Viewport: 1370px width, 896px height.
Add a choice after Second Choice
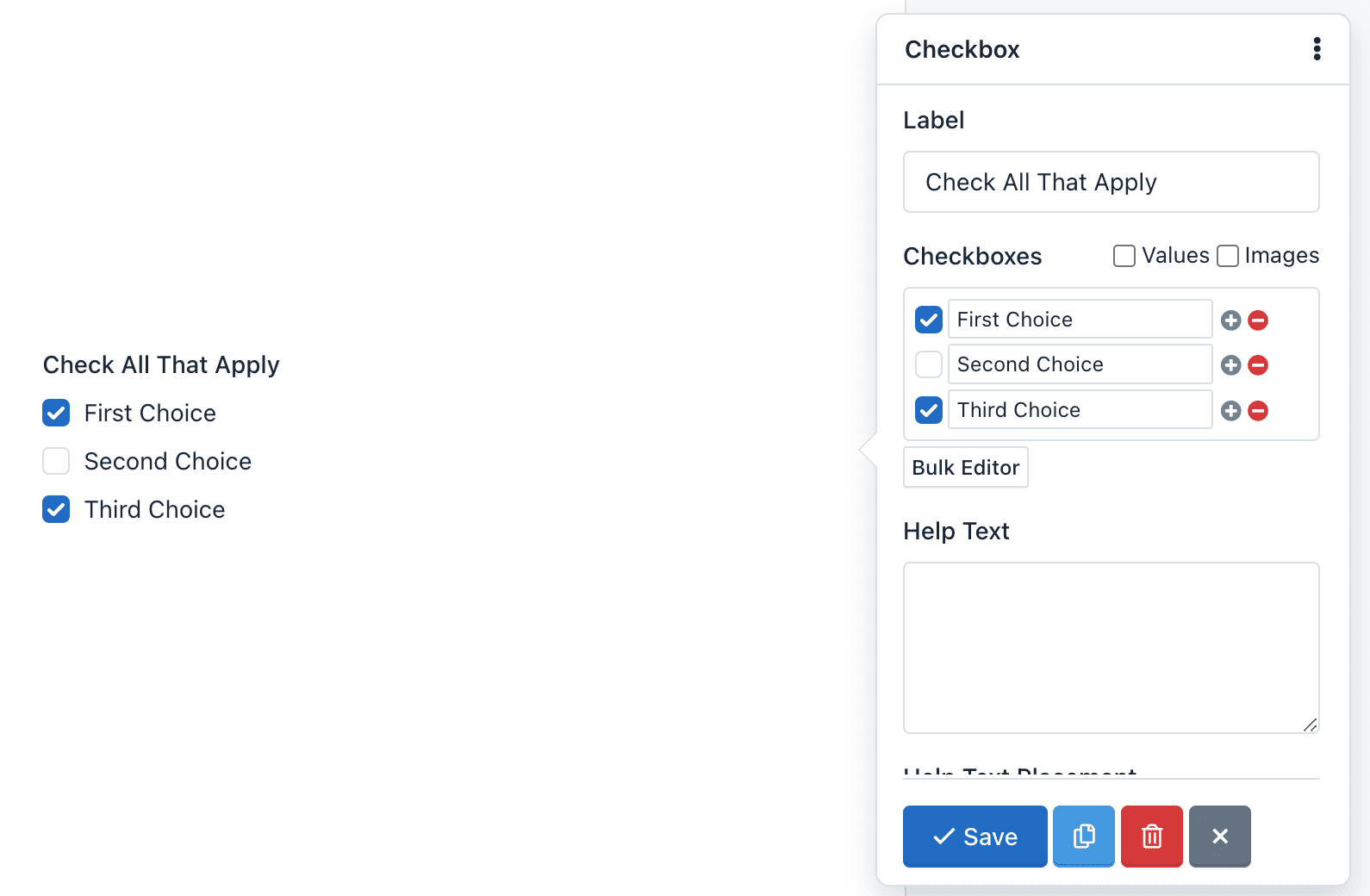[1231, 365]
